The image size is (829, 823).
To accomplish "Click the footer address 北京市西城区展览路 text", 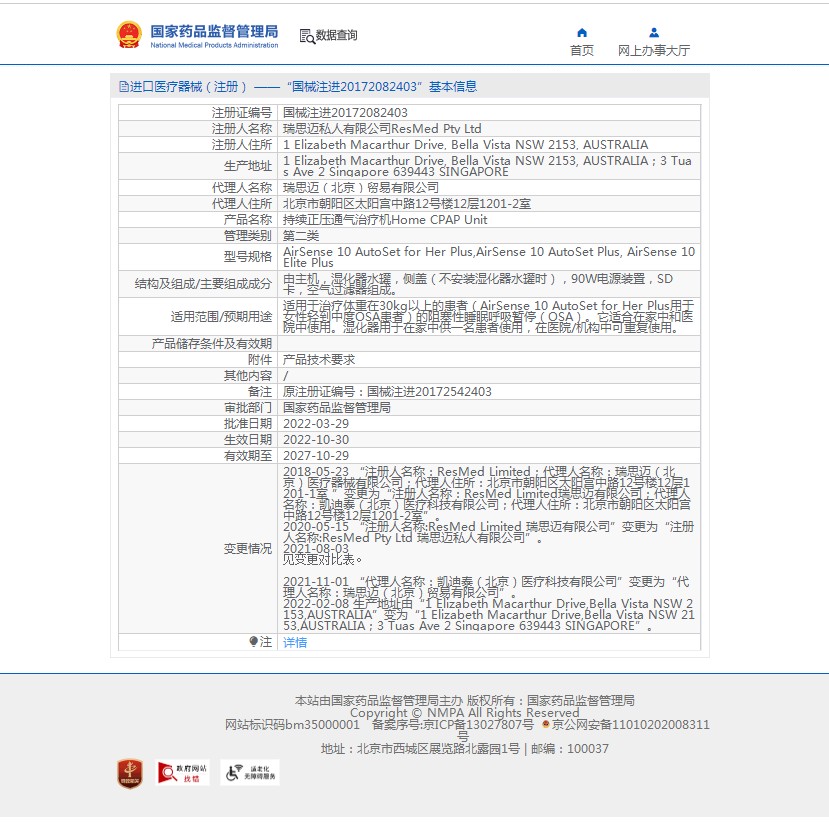I will point(420,749).
